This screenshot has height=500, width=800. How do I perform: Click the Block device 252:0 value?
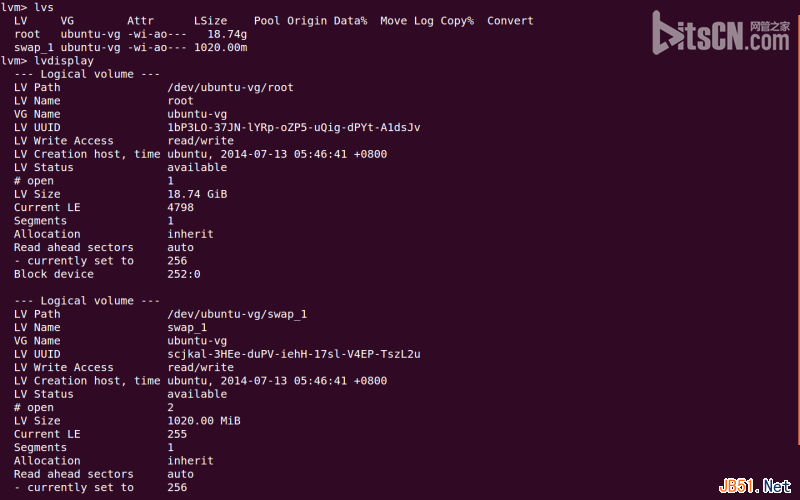184,274
